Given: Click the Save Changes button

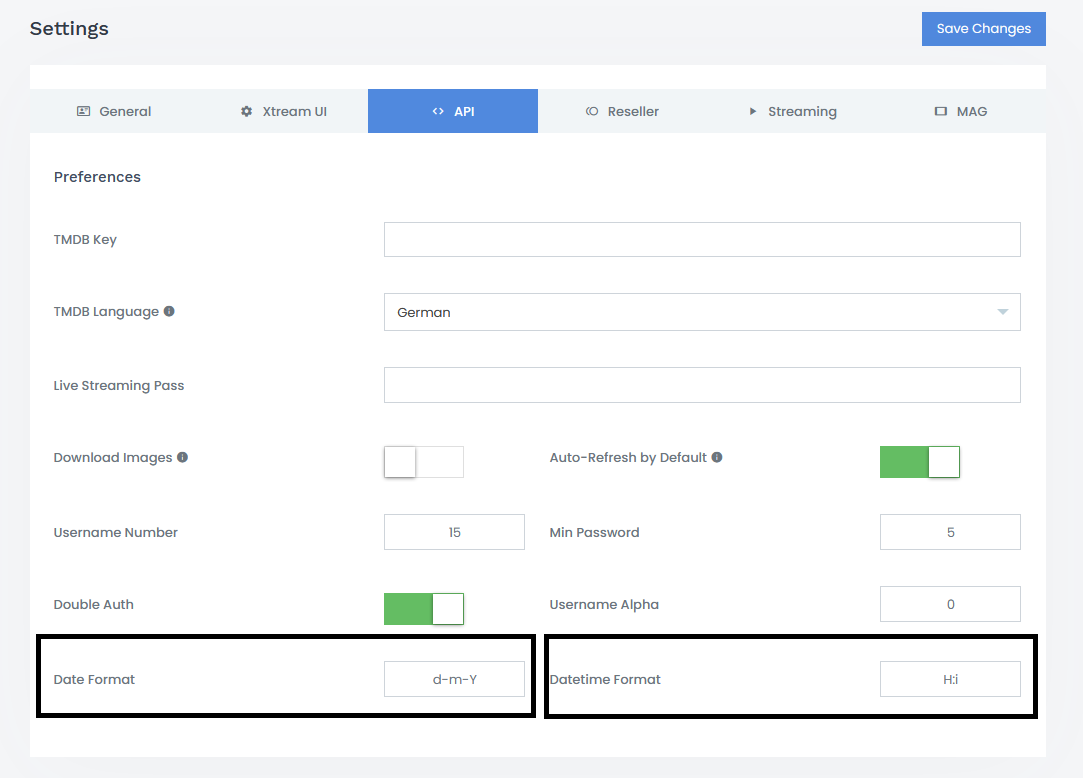Looking at the screenshot, I should tap(983, 29).
